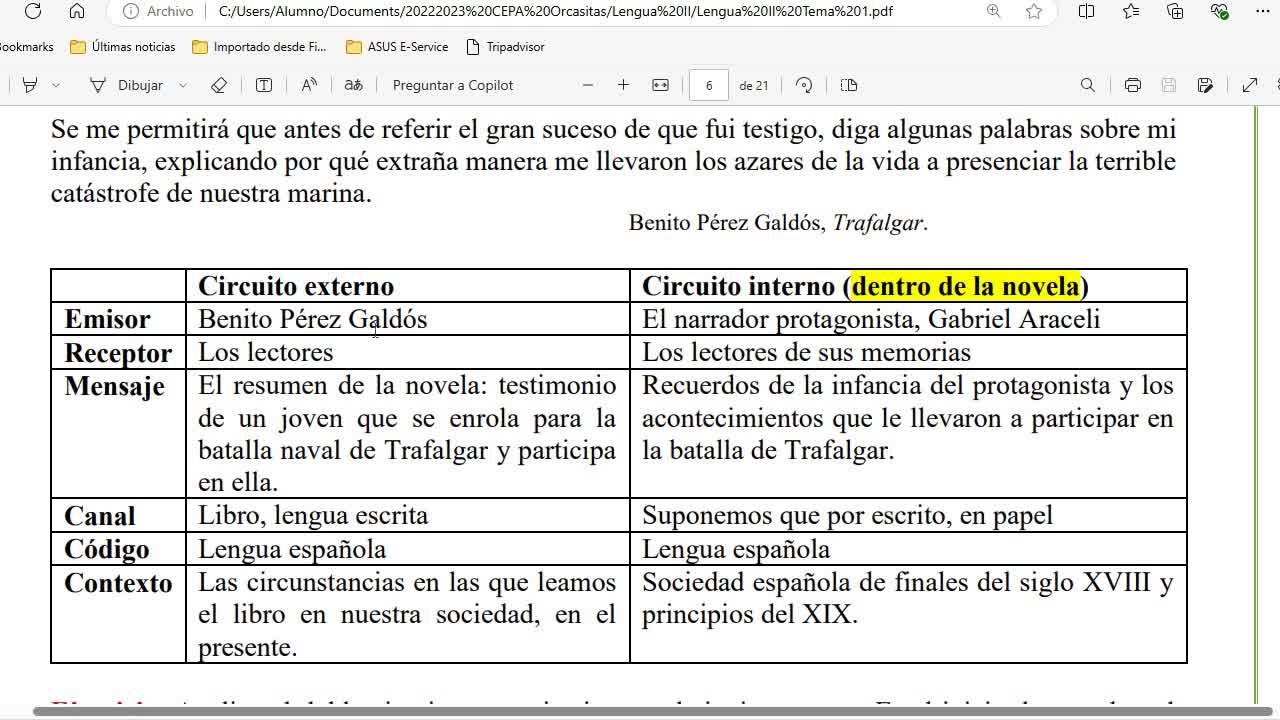Open the ASUS E-Service bookmark folder

click(x=397, y=47)
